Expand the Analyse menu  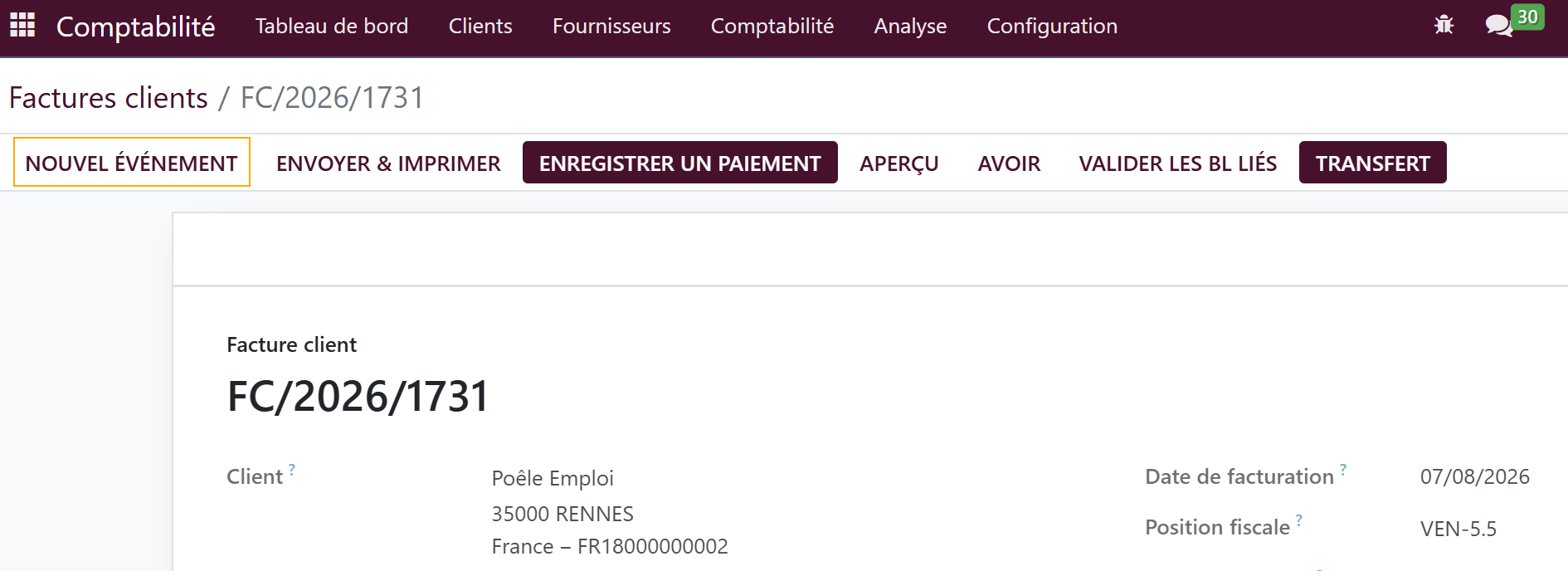[x=910, y=26]
